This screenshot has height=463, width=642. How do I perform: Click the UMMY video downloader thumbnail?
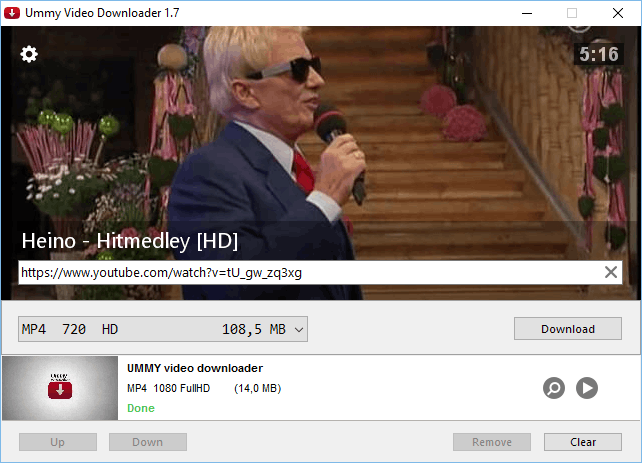pyautogui.click(x=60, y=388)
